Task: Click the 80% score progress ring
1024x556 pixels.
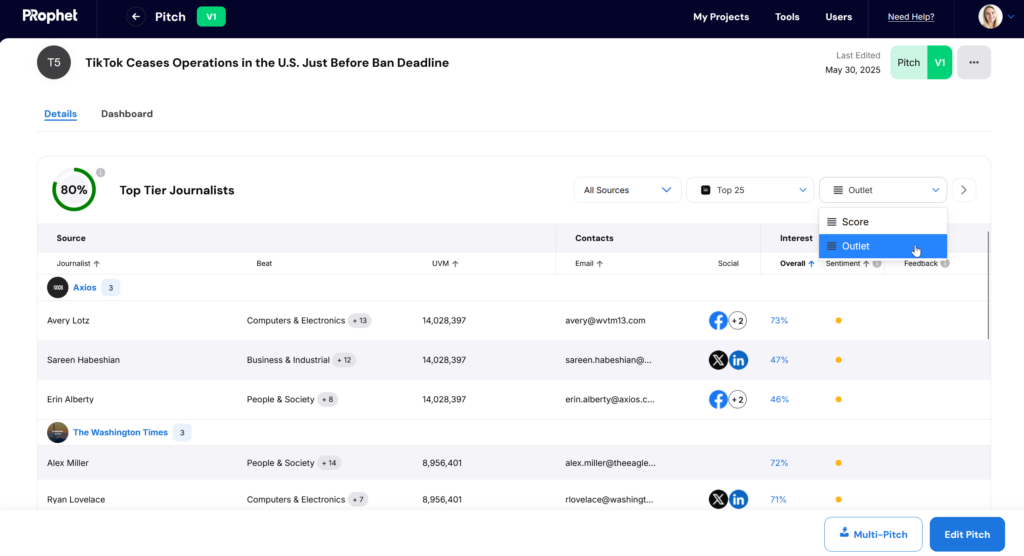Action: click(x=74, y=189)
